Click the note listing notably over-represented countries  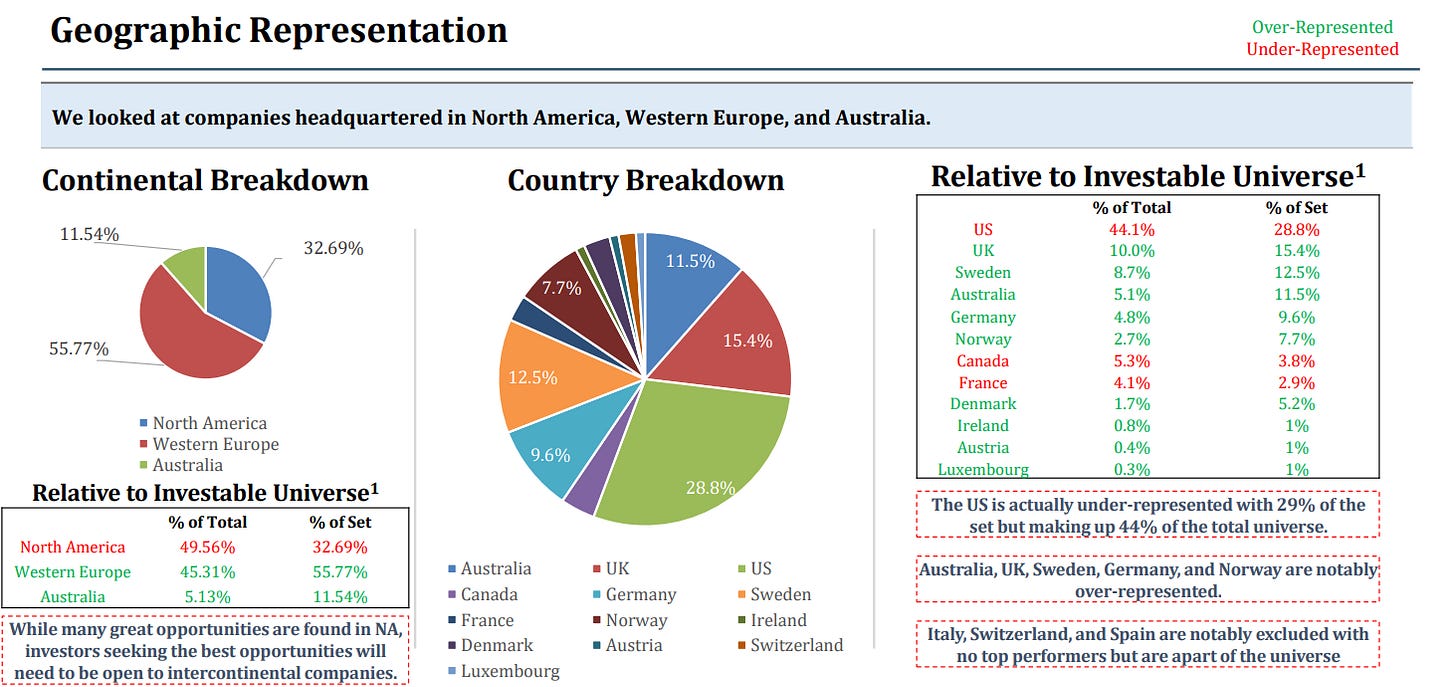1147,580
